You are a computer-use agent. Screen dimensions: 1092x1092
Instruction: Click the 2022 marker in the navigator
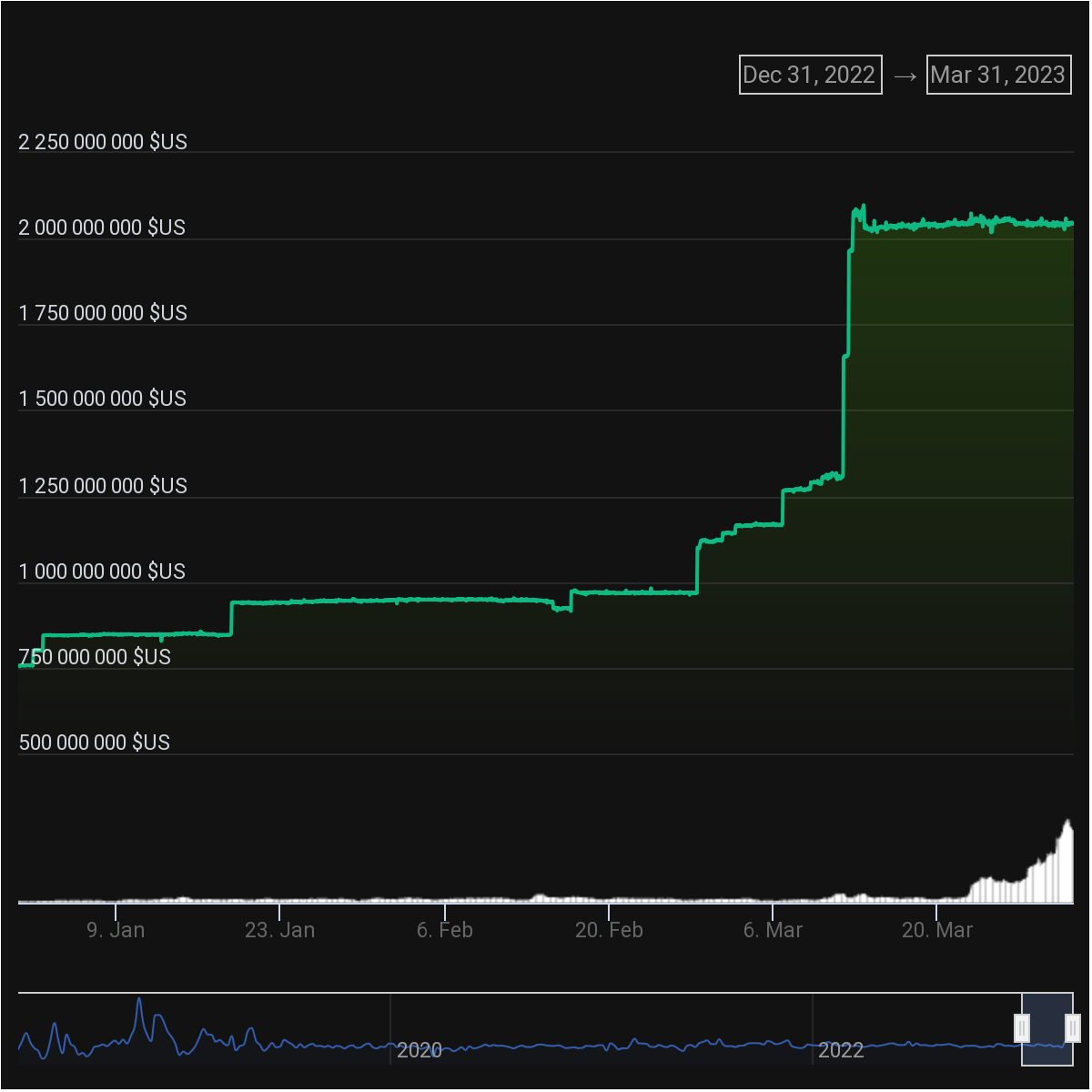[841, 1050]
